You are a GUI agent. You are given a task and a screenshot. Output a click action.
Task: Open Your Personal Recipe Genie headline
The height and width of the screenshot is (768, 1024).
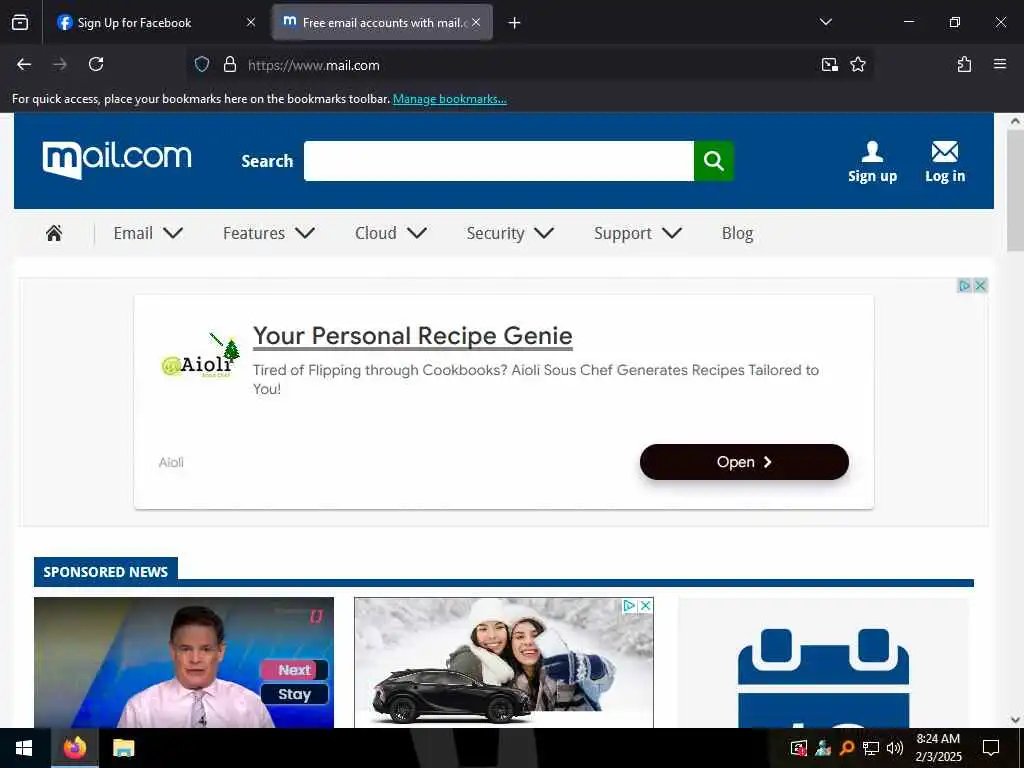pyautogui.click(x=413, y=336)
